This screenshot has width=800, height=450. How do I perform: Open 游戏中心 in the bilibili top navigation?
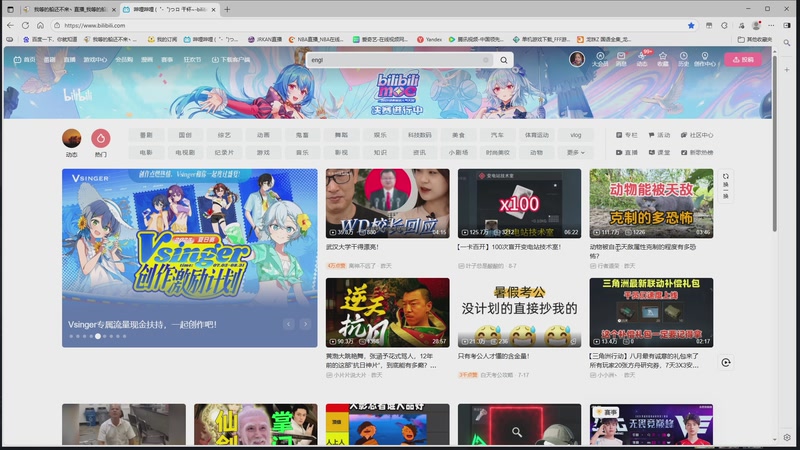pyautogui.click(x=95, y=60)
